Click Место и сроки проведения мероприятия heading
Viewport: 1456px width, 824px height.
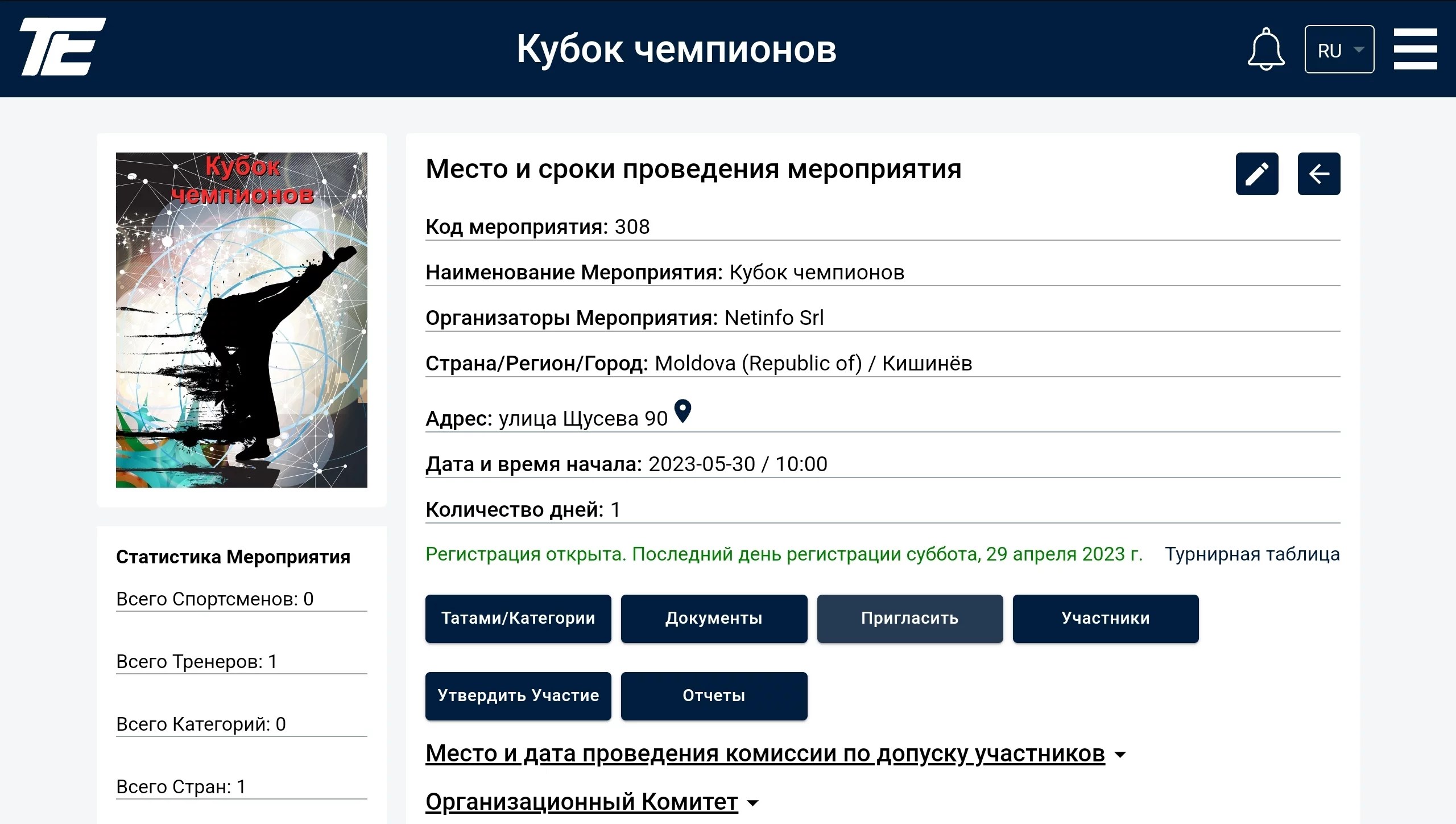pos(693,170)
